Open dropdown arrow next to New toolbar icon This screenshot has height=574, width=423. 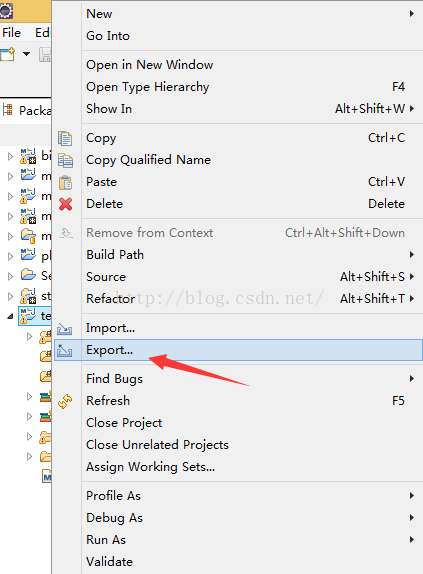pos(26,54)
